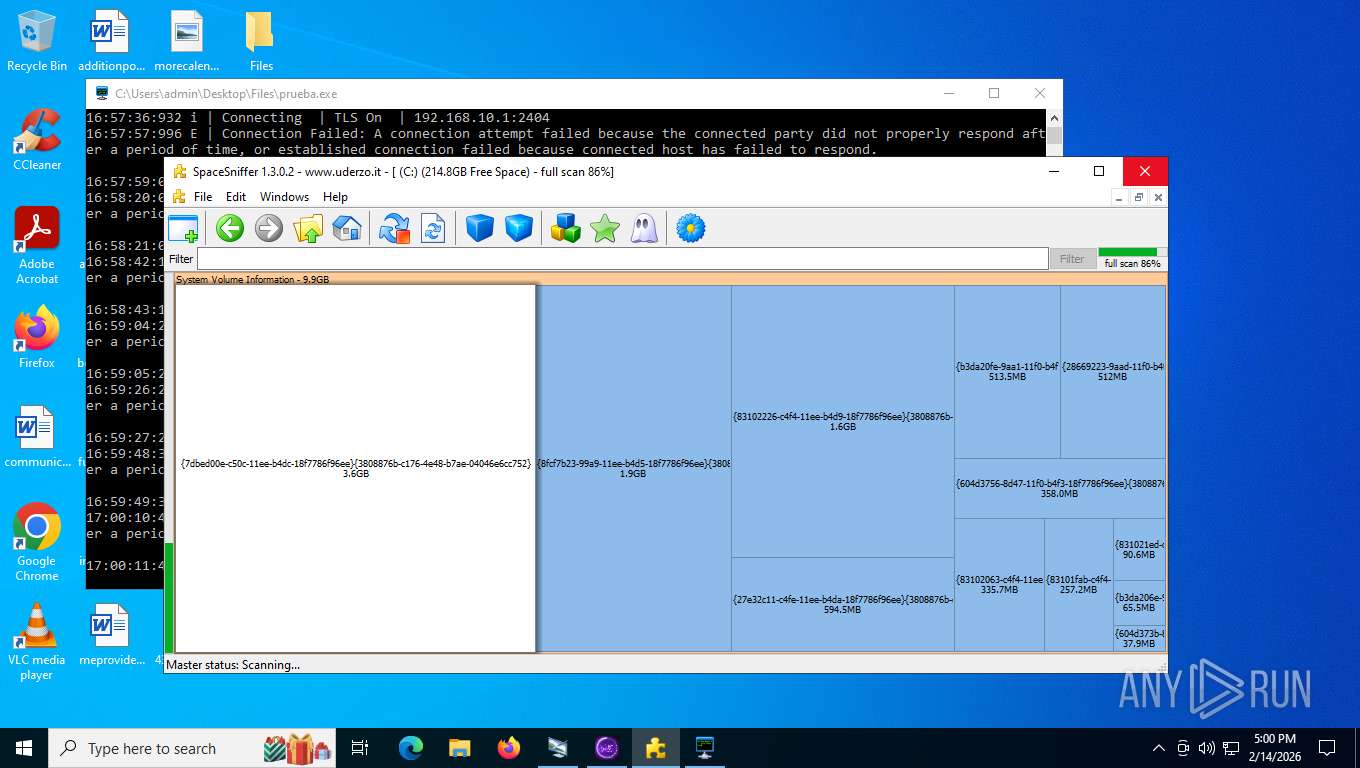Select the 1.9GB {8fcf7b23 block
Image resolution: width=1360 pixels, height=768 pixels.
(634, 468)
